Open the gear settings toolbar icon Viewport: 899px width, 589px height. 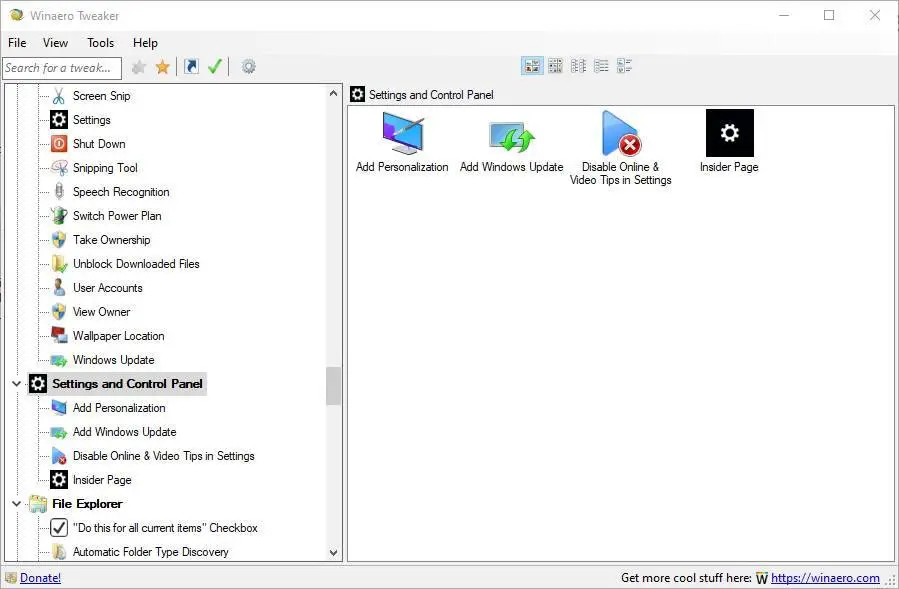(248, 67)
